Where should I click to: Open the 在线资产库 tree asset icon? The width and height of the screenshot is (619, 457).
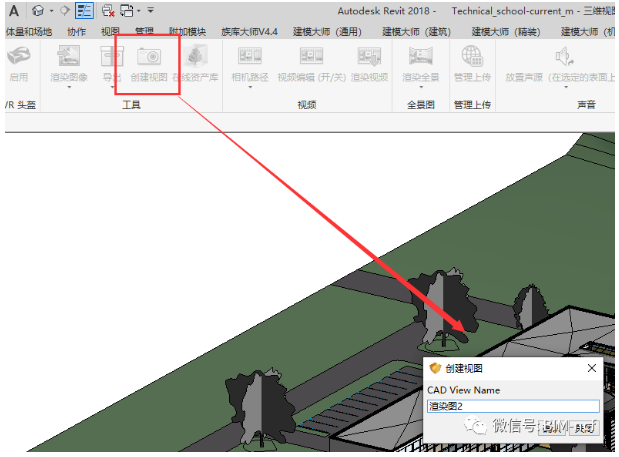(x=196, y=56)
